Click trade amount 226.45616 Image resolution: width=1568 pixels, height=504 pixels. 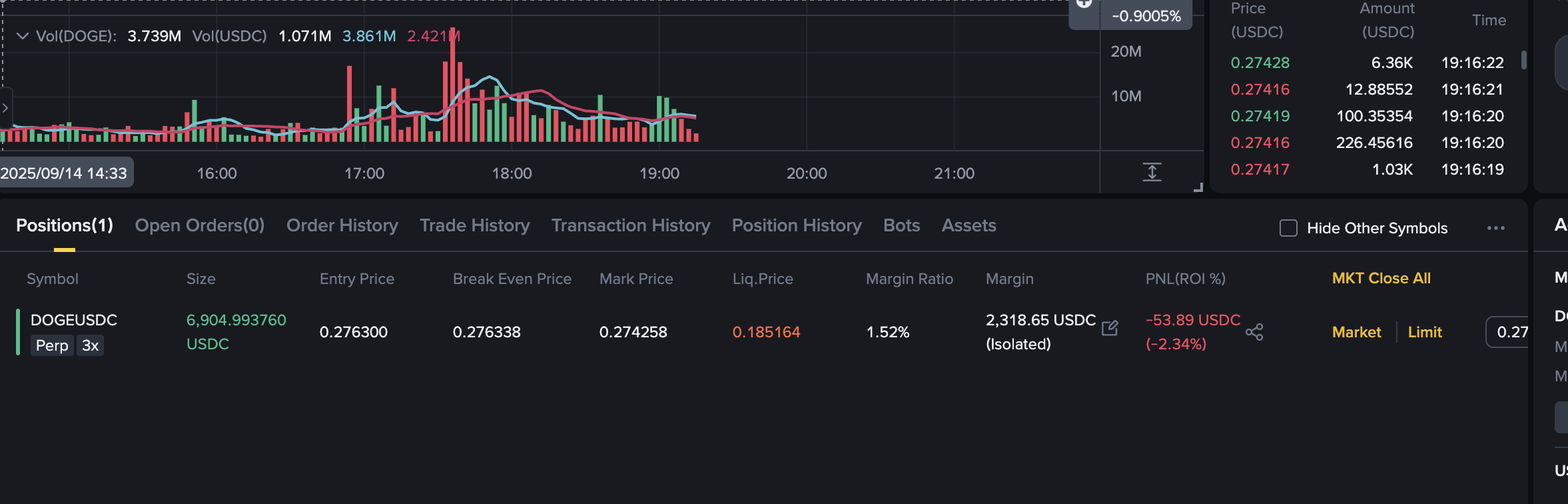pos(1374,143)
